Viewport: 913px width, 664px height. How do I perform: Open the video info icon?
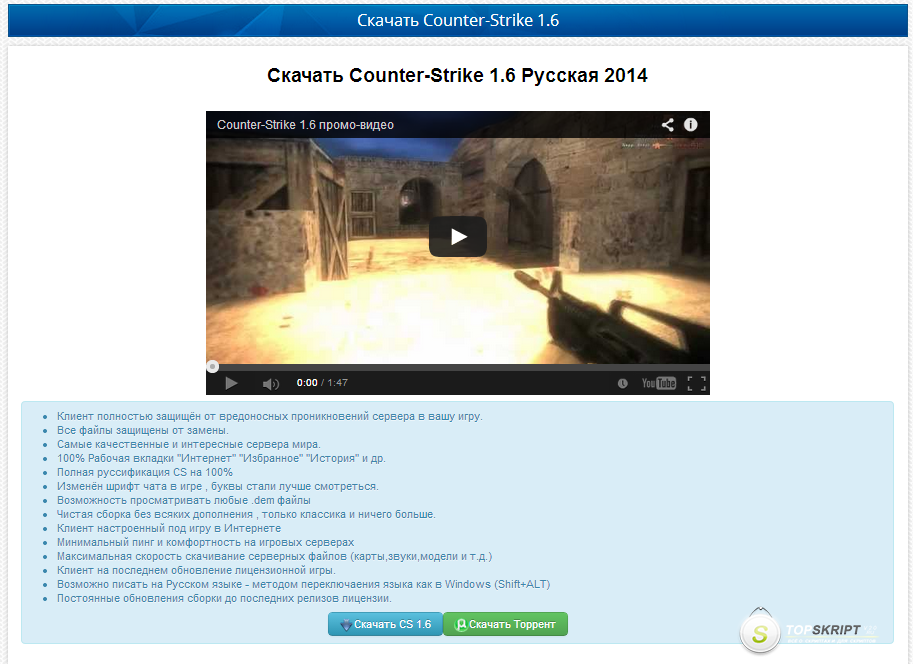(x=691, y=125)
